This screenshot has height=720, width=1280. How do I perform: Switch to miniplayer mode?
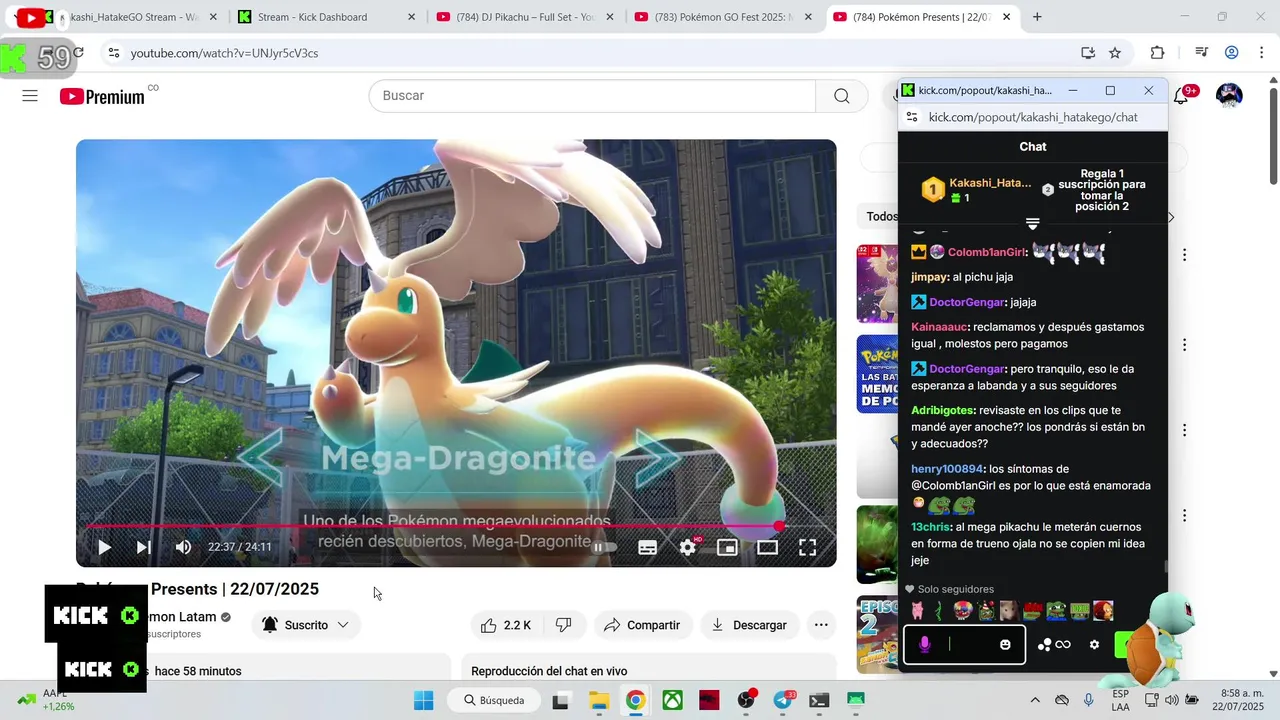click(x=727, y=547)
